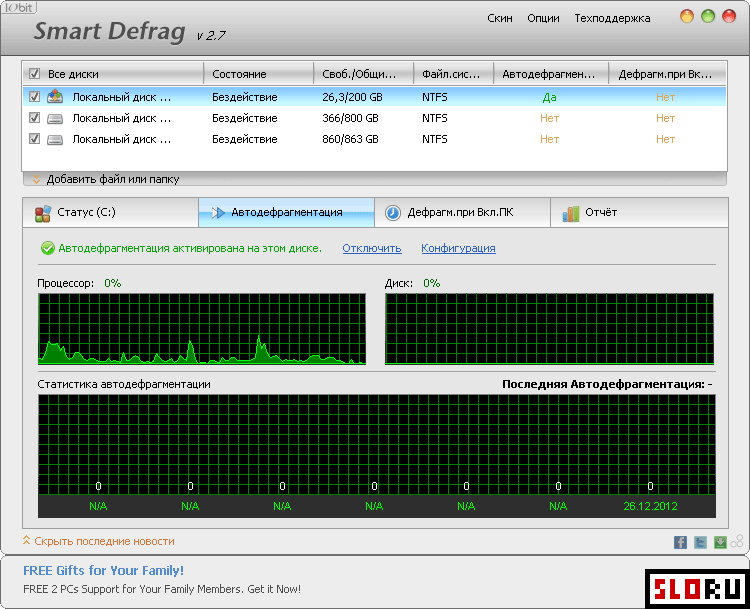
Task: Open 'FREE Gifts for Your Family!' link
Action: tap(103, 570)
